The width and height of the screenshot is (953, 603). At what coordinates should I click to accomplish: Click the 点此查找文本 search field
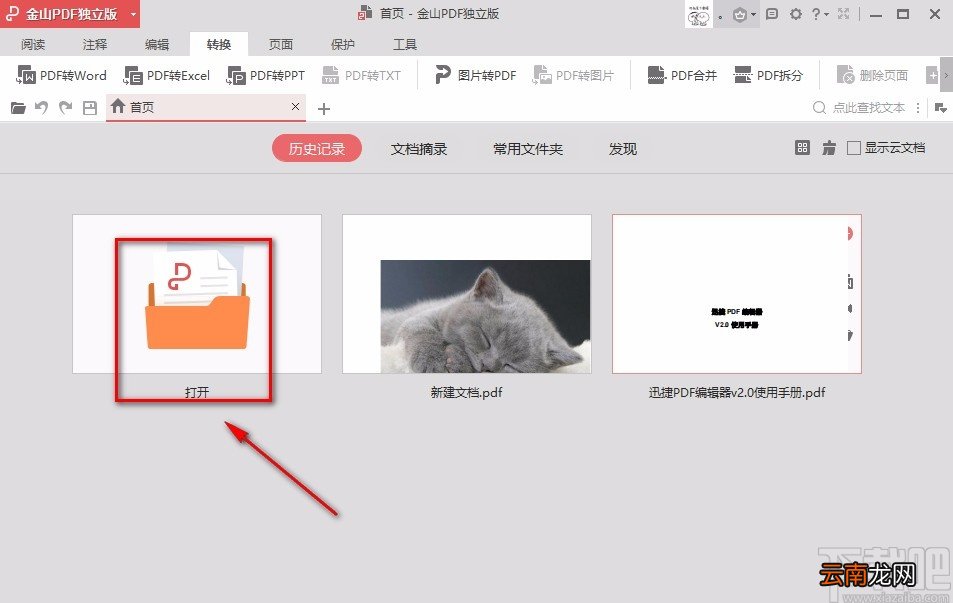click(x=861, y=108)
